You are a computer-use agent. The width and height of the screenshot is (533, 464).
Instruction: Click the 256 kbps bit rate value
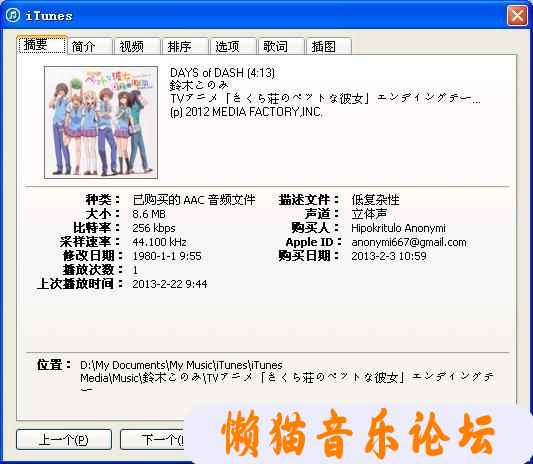click(x=154, y=228)
